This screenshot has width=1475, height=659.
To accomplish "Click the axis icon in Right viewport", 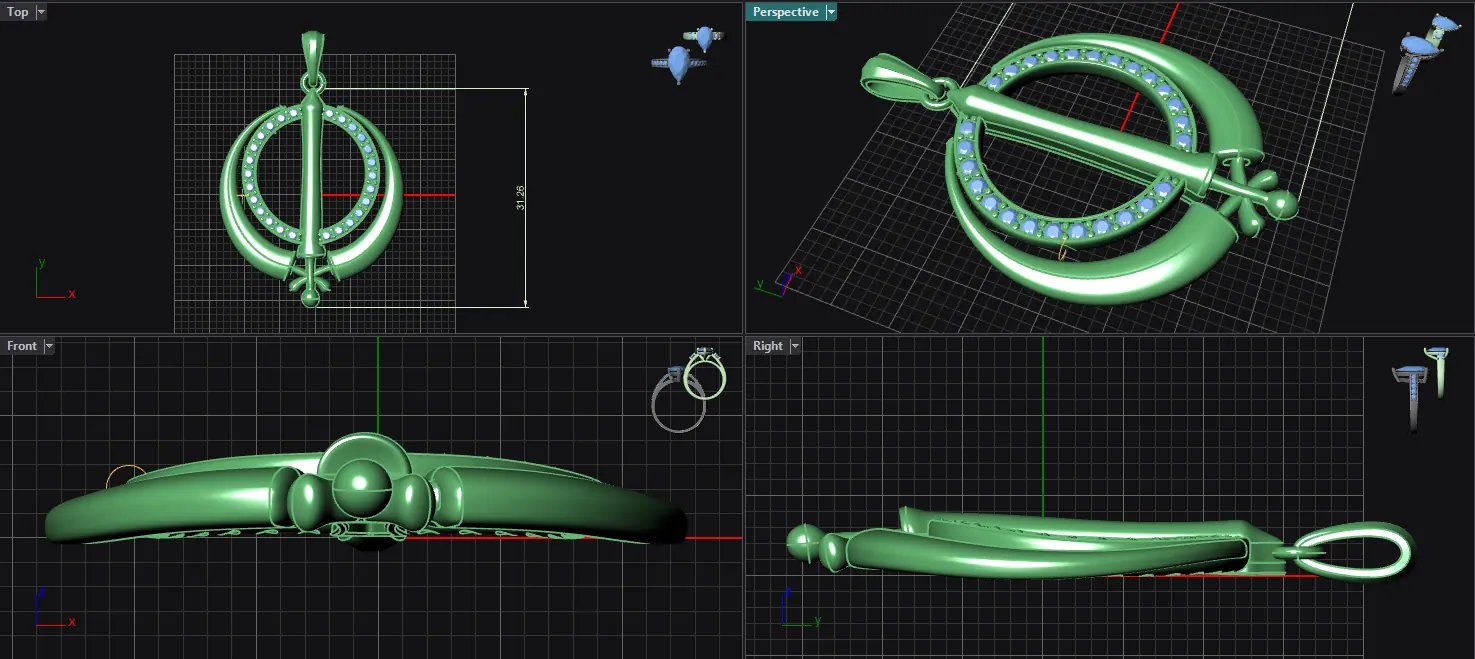I will tap(800, 607).
